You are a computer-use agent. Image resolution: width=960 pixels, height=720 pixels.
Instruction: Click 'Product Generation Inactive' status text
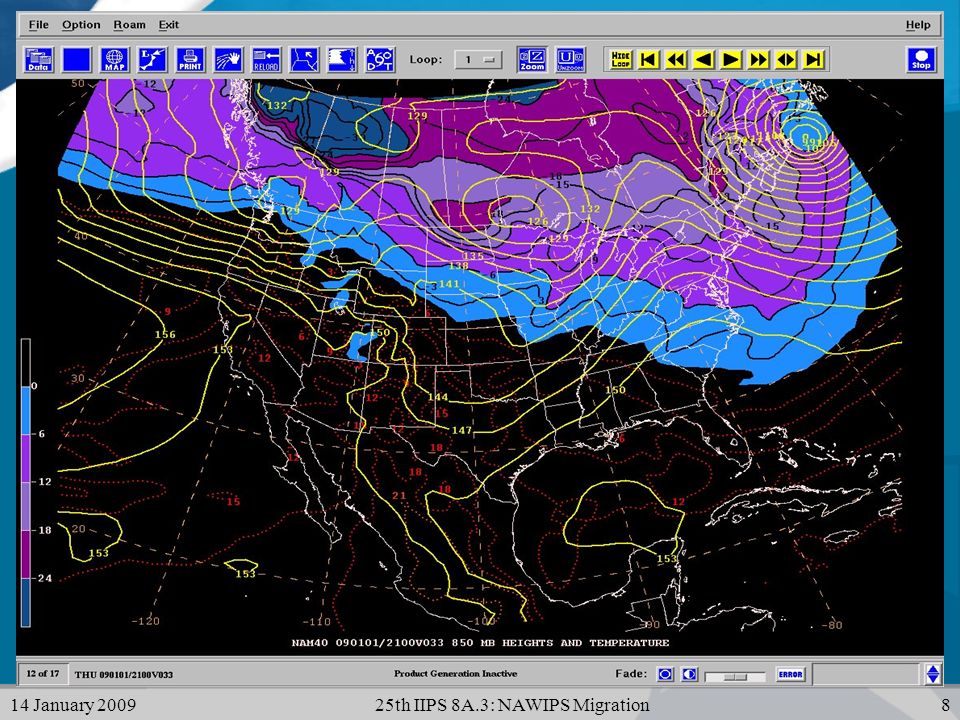(456, 673)
